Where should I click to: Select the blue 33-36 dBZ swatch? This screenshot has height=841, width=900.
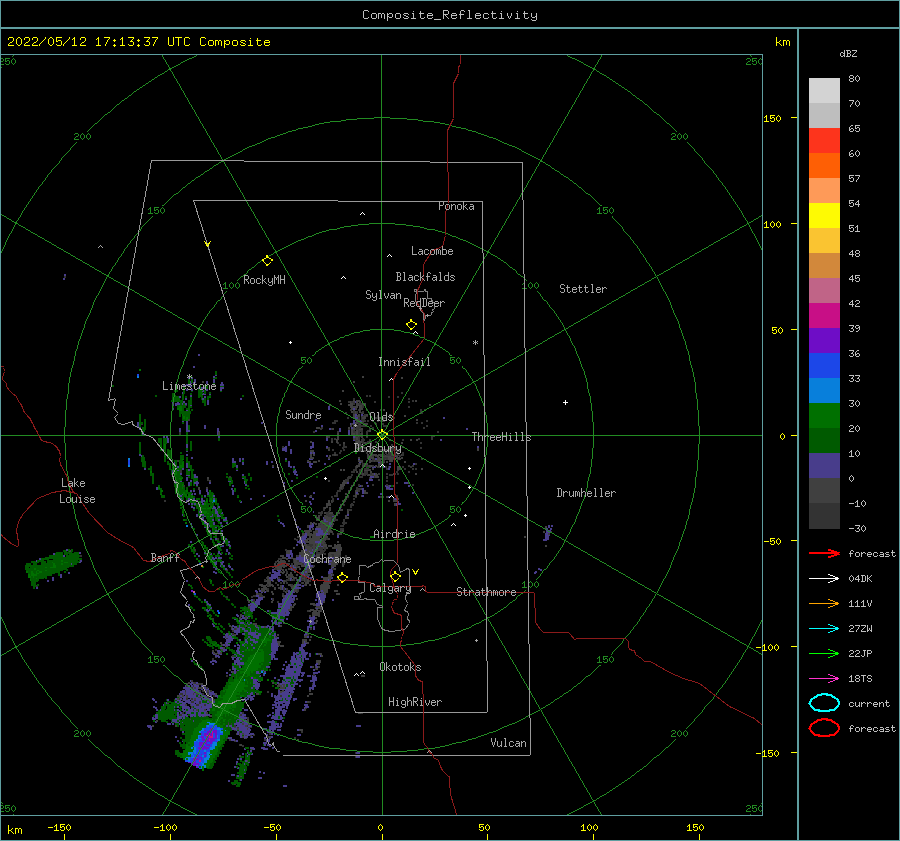click(x=824, y=366)
